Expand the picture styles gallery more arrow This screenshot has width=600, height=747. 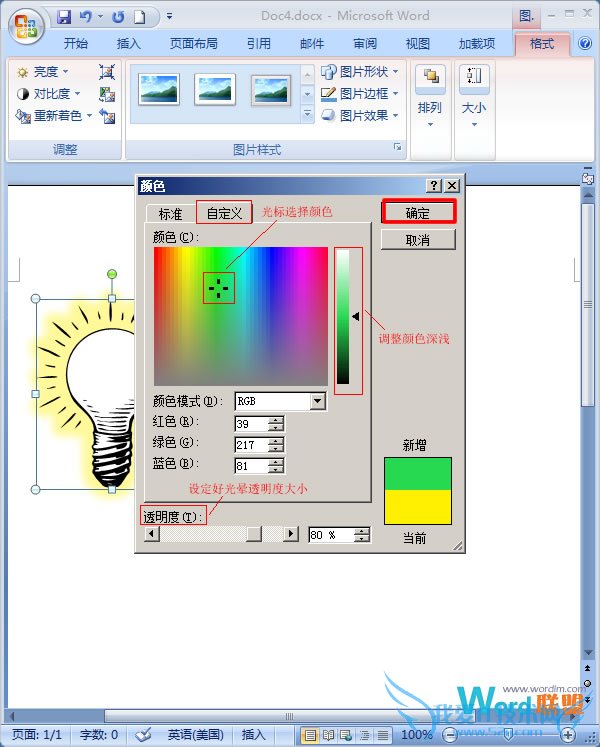307,114
